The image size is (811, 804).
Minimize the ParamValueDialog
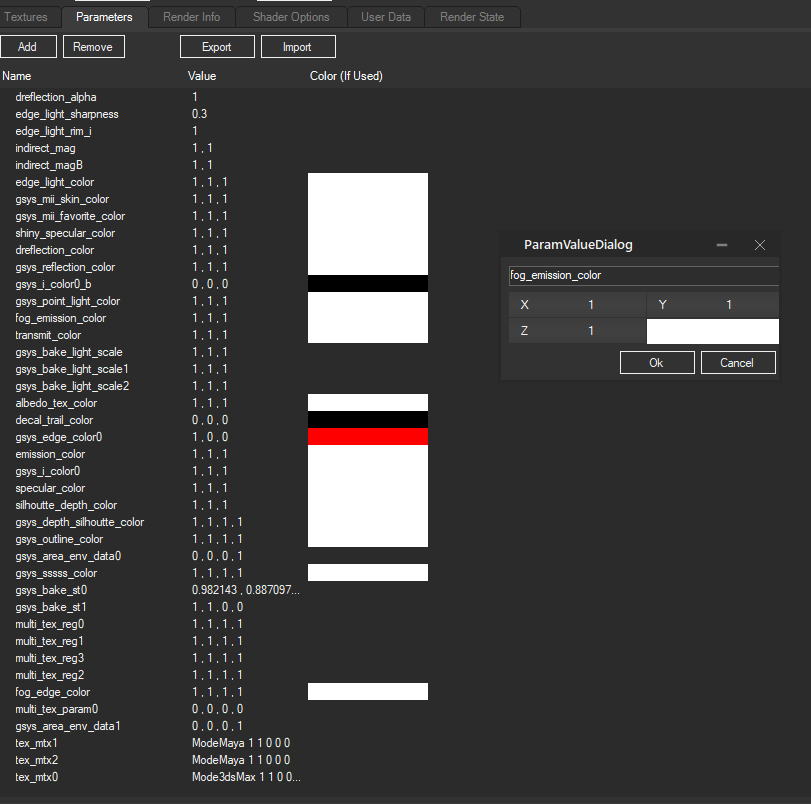coord(721,244)
